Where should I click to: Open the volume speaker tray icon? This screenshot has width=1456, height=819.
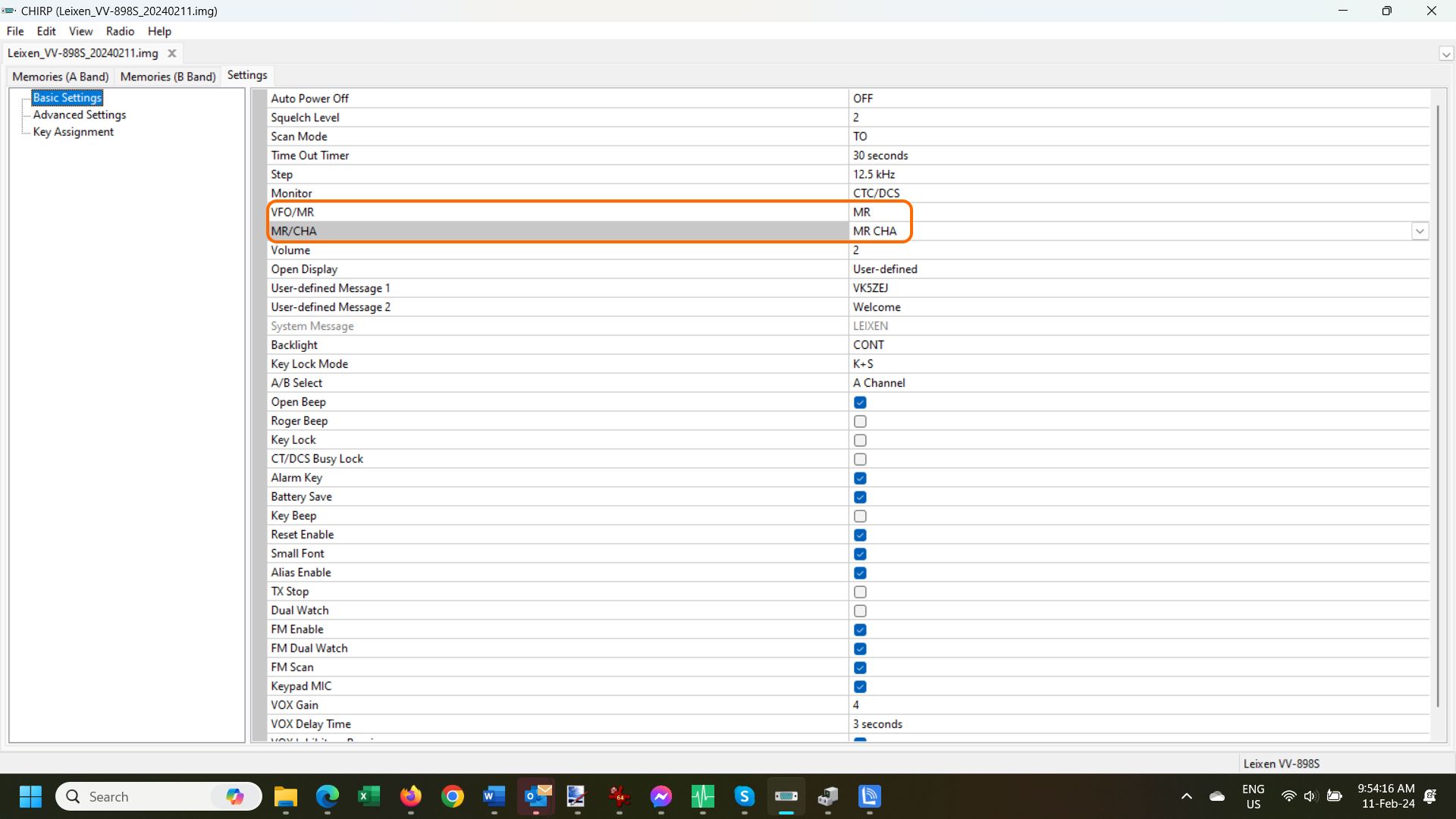pyautogui.click(x=1310, y=796)
